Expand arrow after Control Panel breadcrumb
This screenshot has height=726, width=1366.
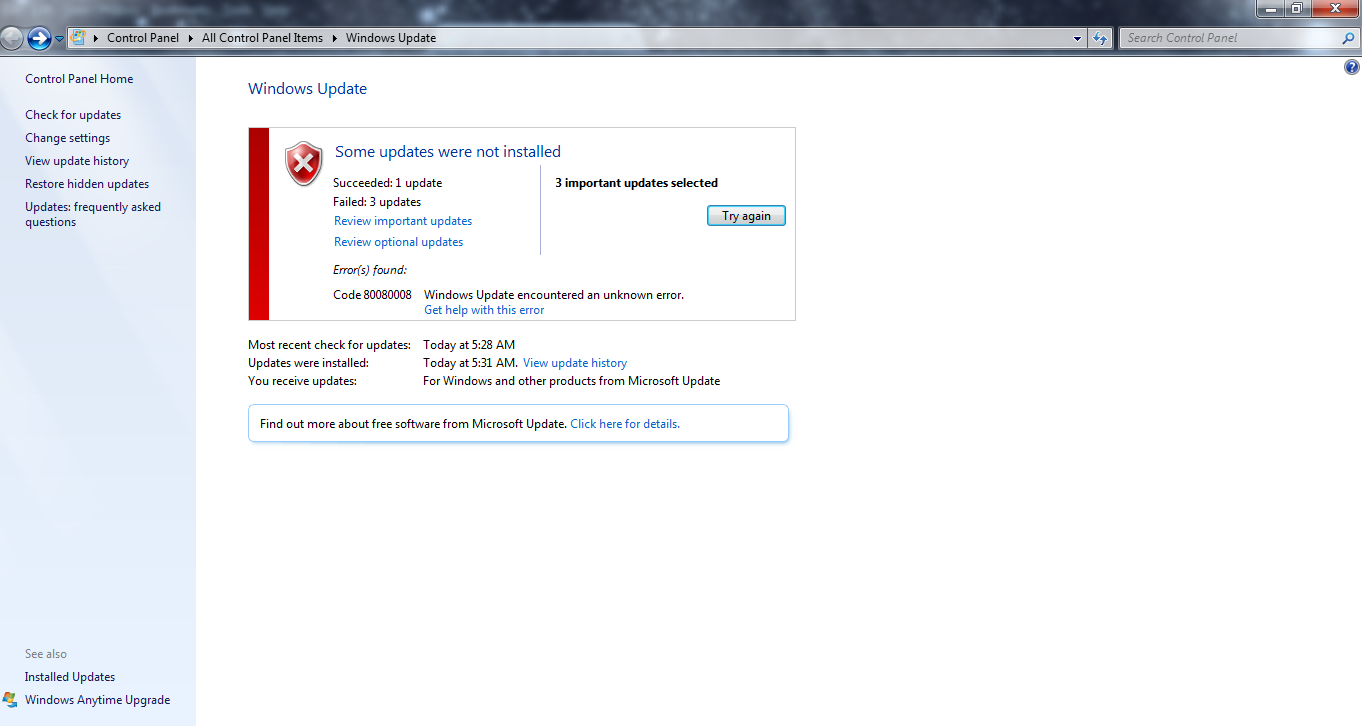click(x=191, y=38)
